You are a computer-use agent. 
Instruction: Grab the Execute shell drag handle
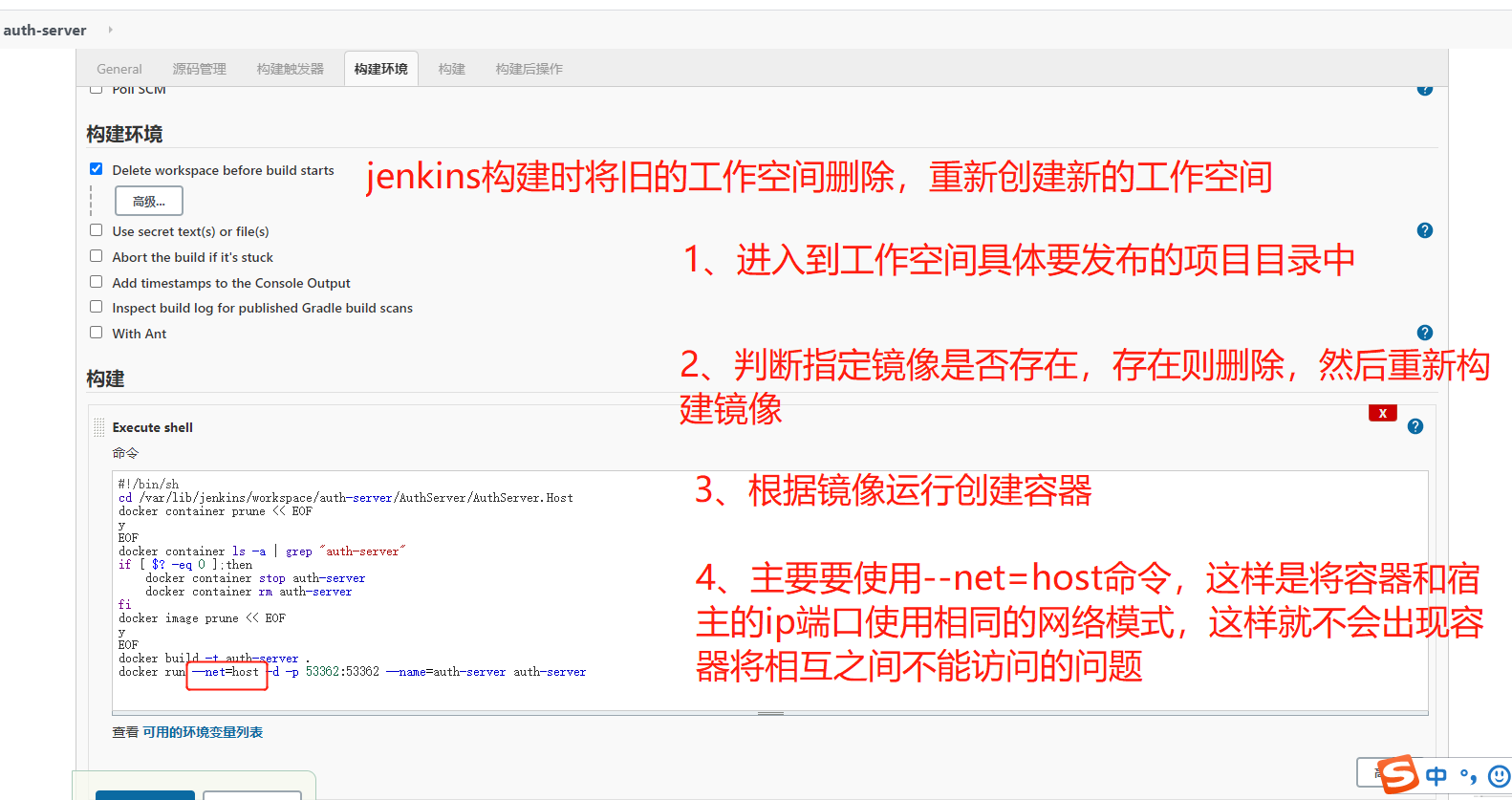[x=98, y=426]
